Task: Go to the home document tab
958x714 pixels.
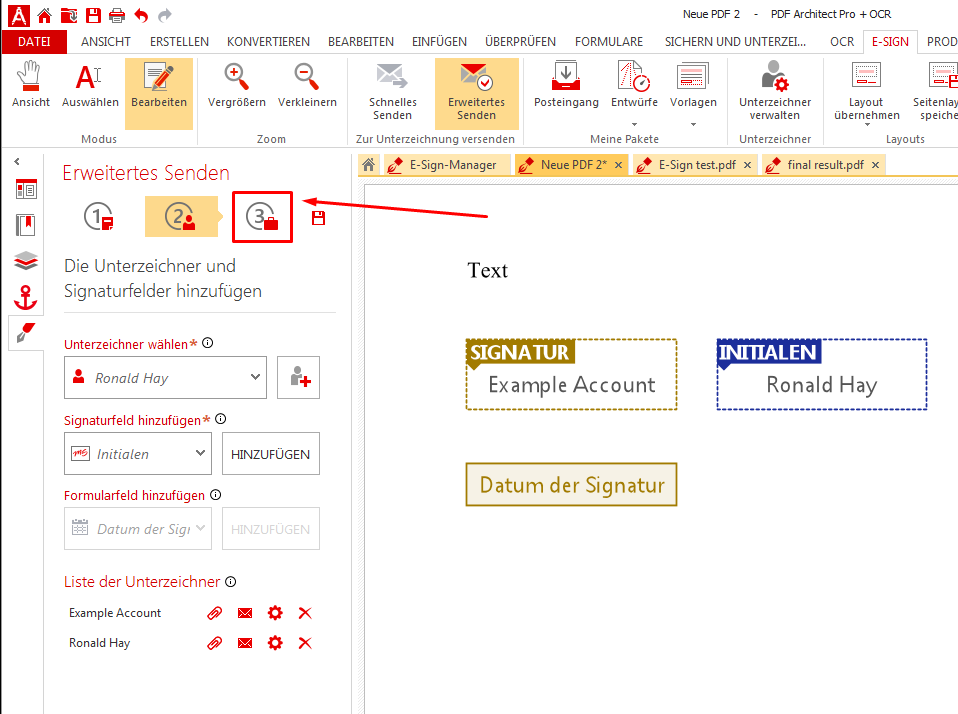Action: point(368,165)
